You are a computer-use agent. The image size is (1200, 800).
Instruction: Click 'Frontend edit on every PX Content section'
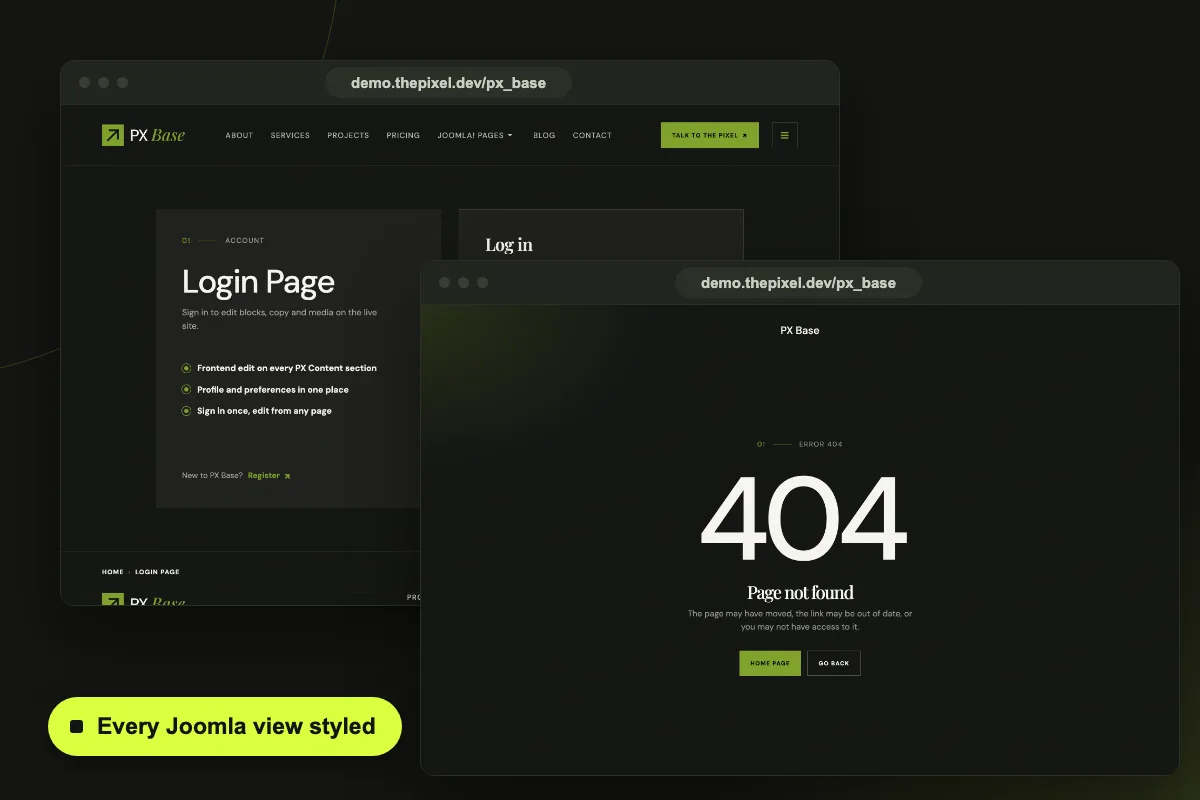(287, 368)
